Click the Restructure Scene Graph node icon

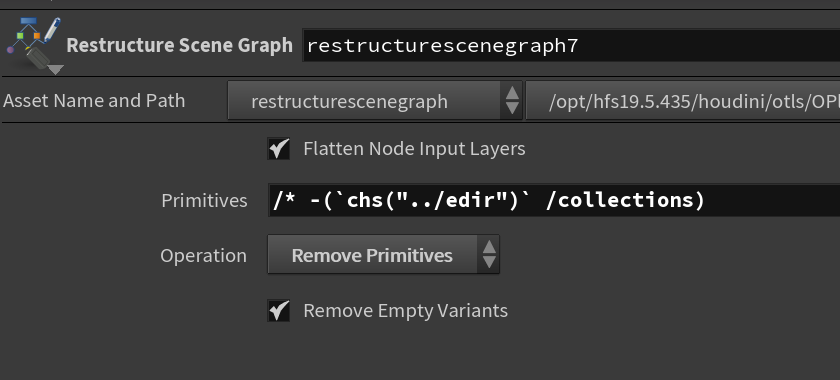(33, 45)
